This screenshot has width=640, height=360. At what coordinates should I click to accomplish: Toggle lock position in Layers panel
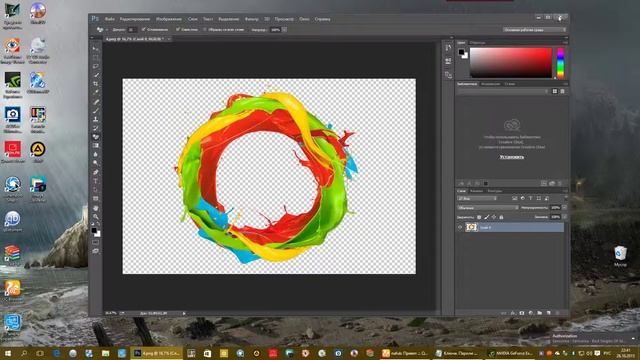[494, 217]
